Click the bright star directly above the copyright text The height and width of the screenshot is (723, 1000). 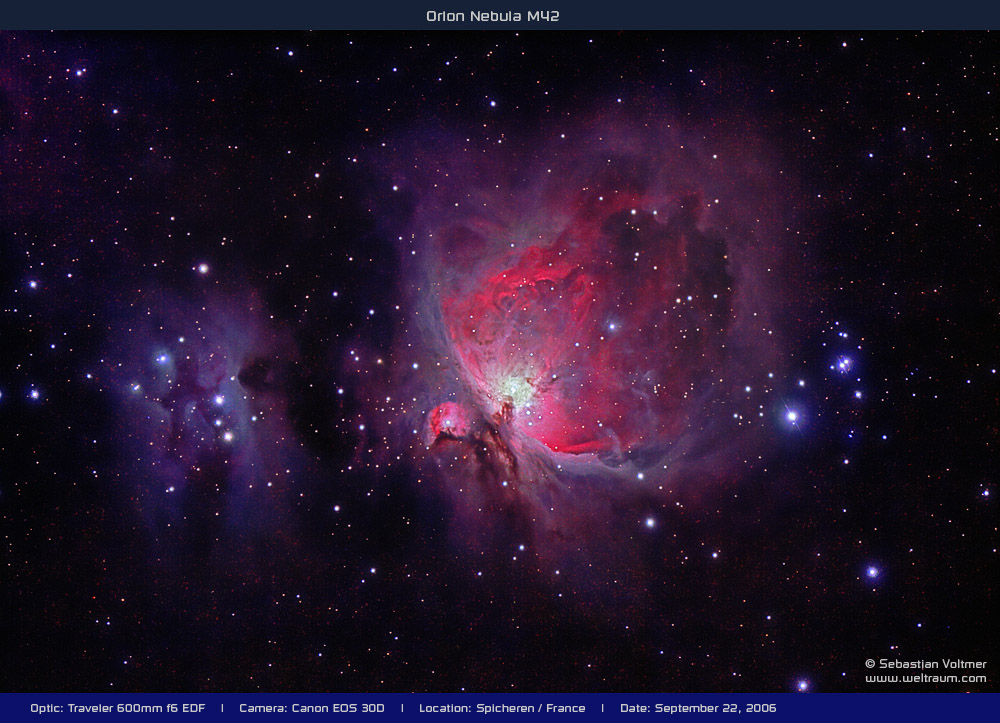pyautogui.click(x=872, y=572)
